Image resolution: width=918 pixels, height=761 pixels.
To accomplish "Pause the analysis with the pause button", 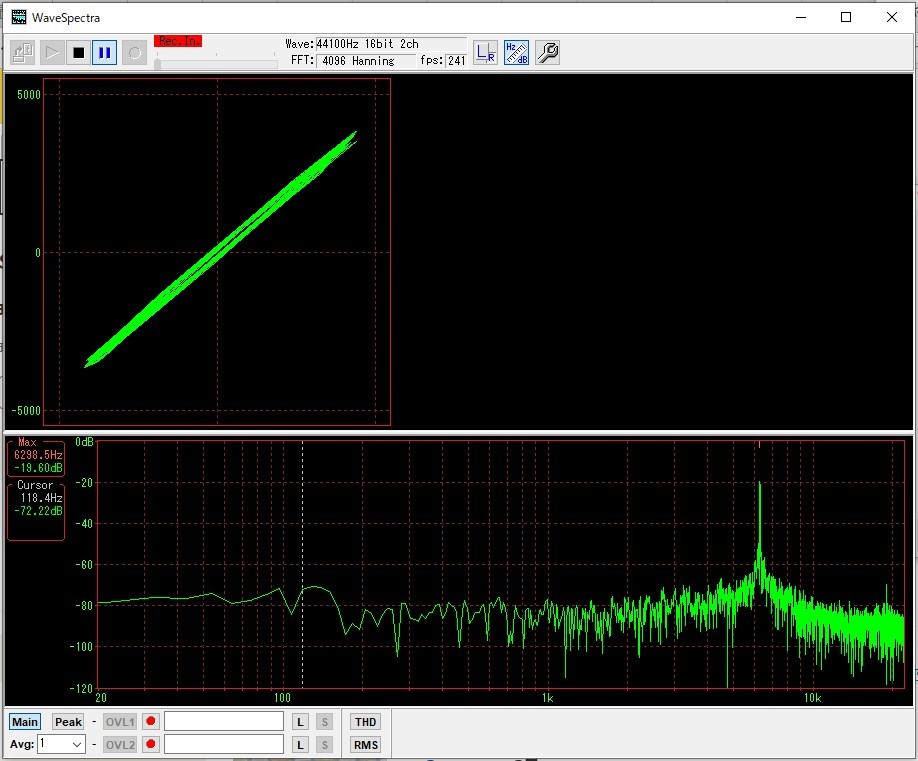I will click(104, 53).
